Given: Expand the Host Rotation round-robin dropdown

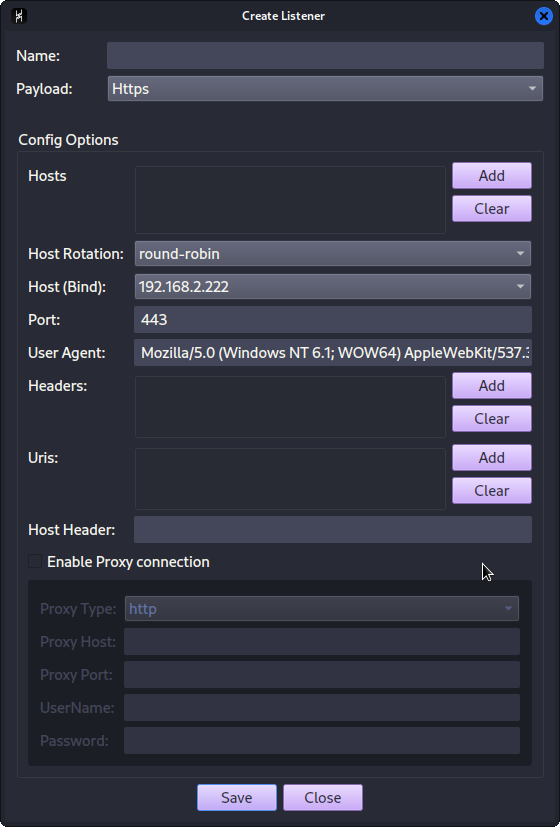Looking at the screenshot, I should 333,254.
